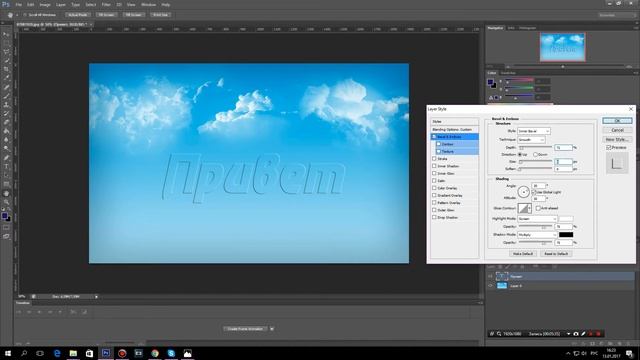Click the New Style button
The image size is (640, 360).
coord(617,139)
